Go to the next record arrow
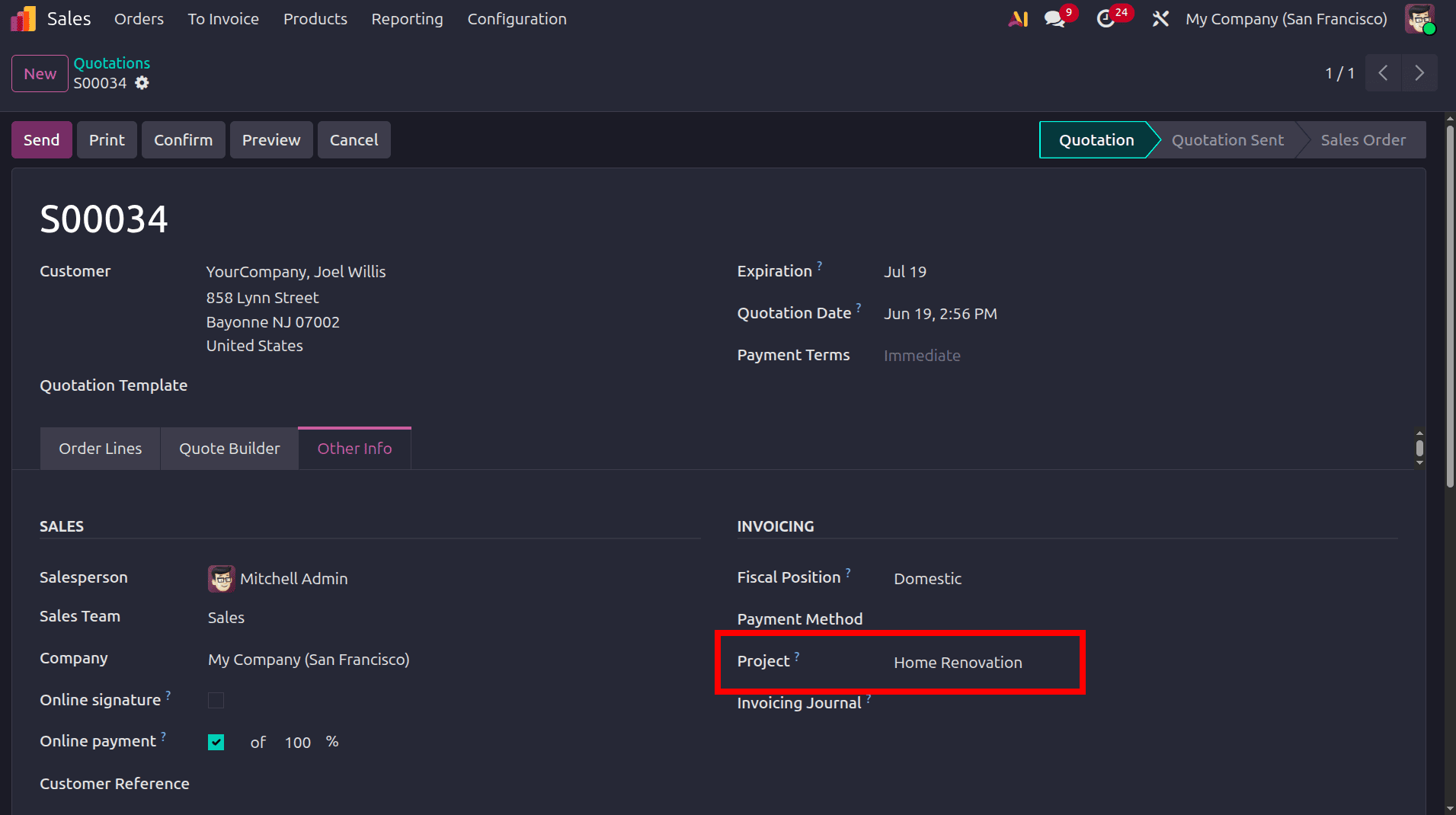The width and height of the screenshot is (1456, 815). click(1419, 73)
